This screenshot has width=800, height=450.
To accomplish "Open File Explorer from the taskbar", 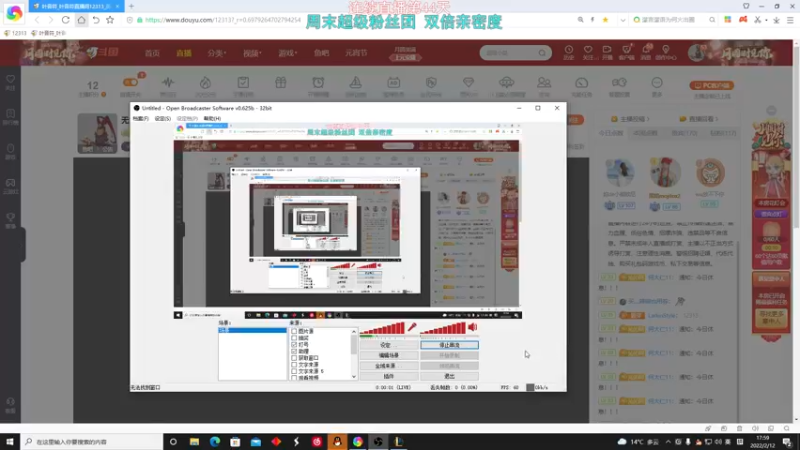I will [194, 441].
